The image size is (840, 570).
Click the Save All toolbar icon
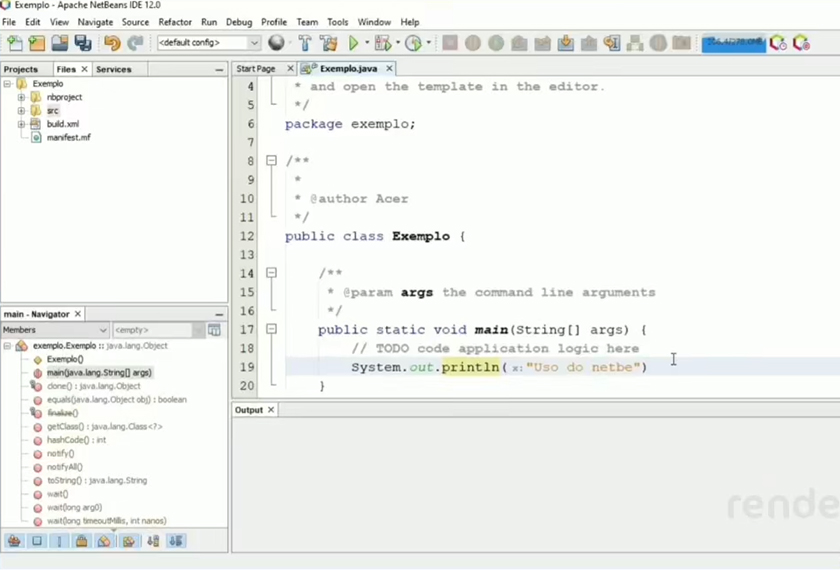click(x=83, y=43)
